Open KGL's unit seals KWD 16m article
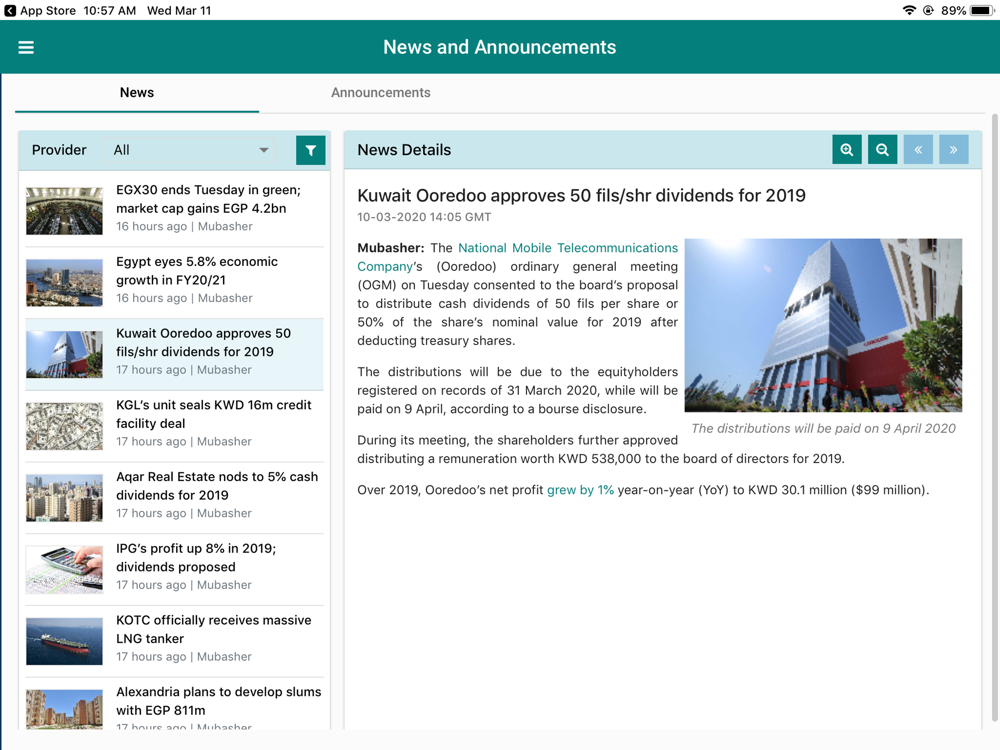 (x=174, y=426)
